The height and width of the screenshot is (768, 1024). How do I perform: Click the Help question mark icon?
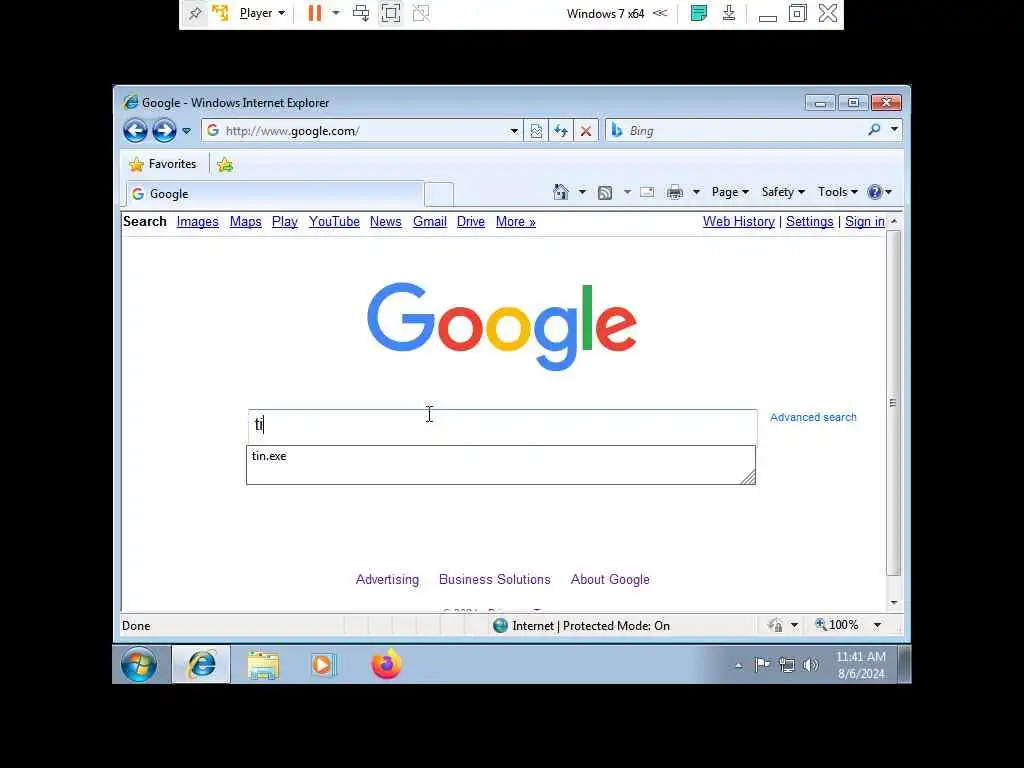875,192
